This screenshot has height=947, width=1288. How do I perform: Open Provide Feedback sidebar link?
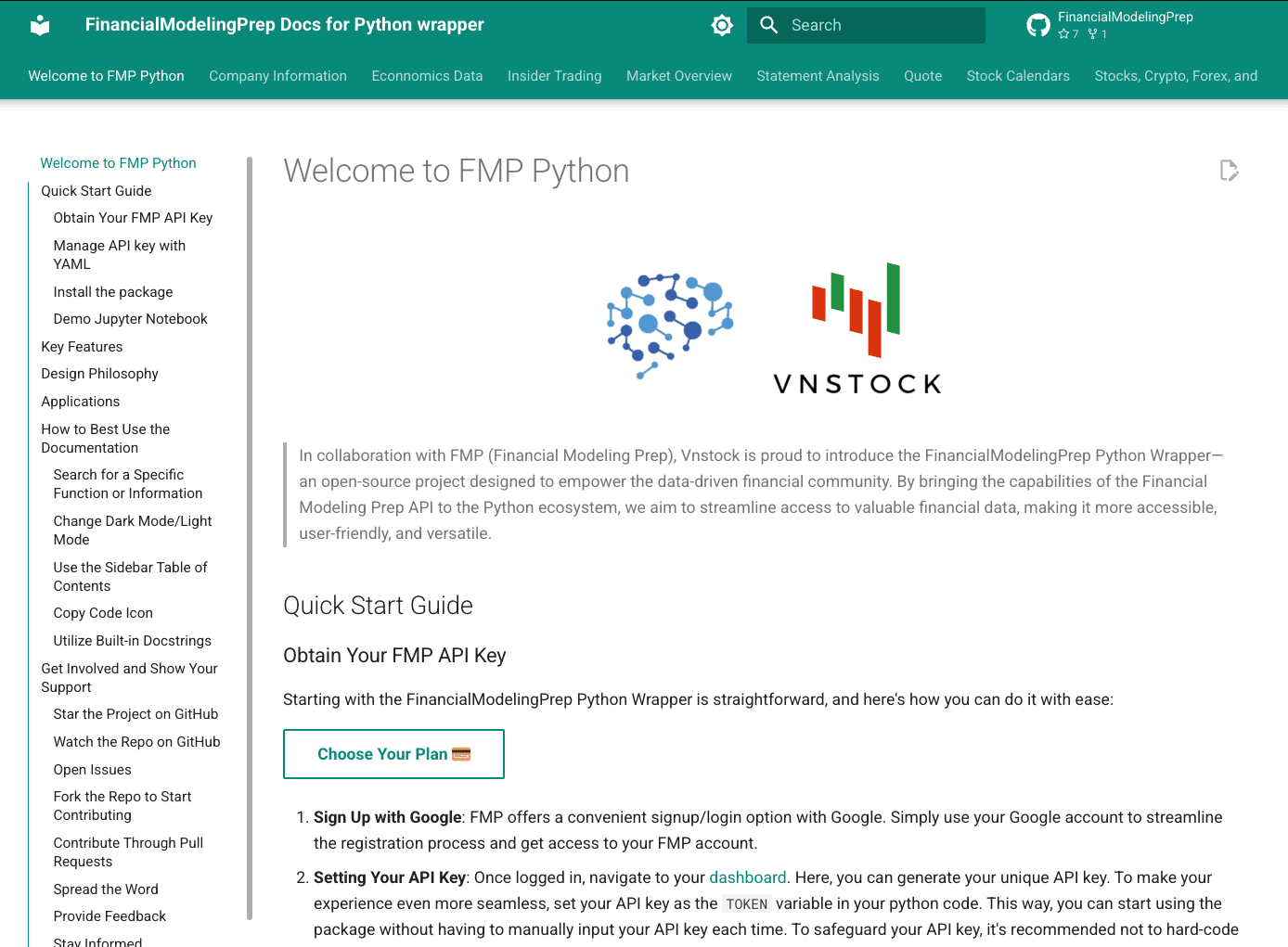click(x=109, y=916)
